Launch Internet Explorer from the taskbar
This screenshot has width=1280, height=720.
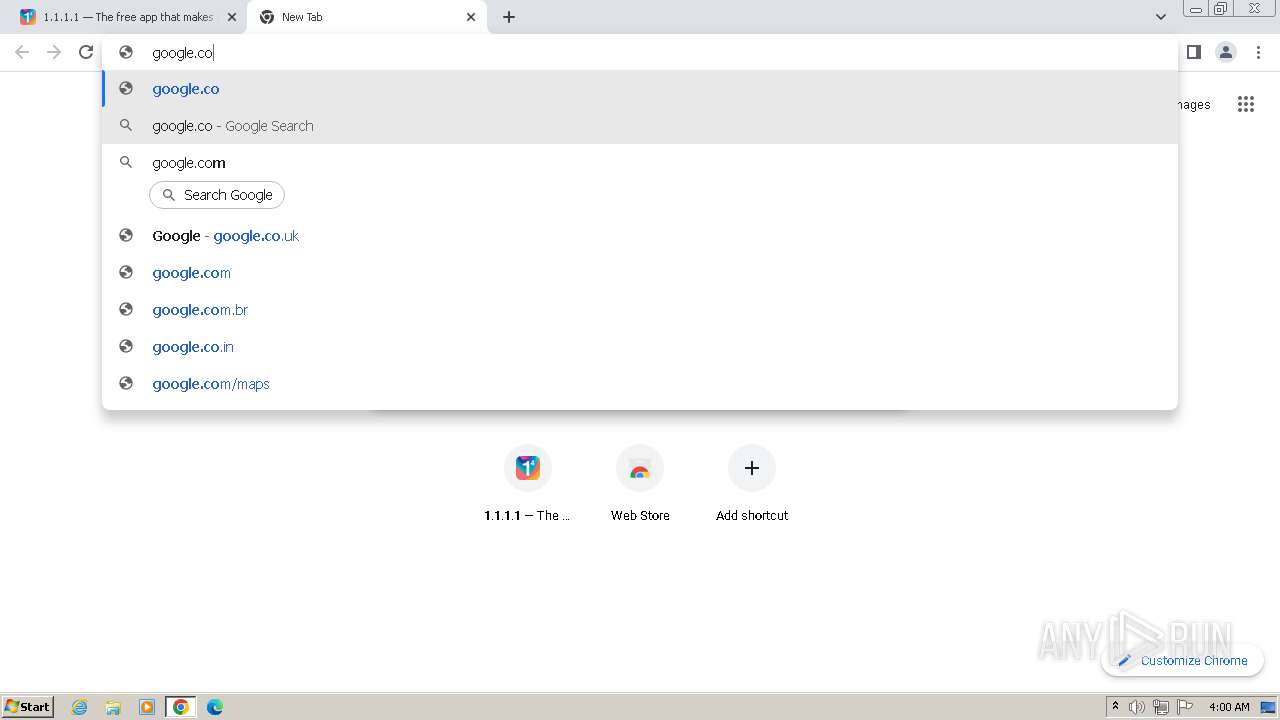tap(80, 707)
